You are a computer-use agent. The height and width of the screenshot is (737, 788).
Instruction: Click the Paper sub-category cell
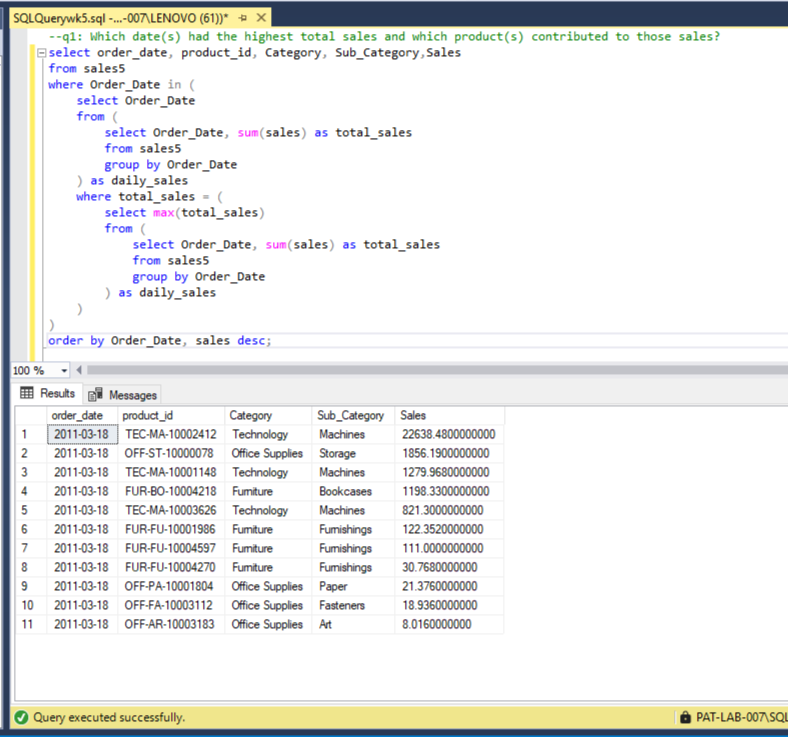(x=353, y=586)
